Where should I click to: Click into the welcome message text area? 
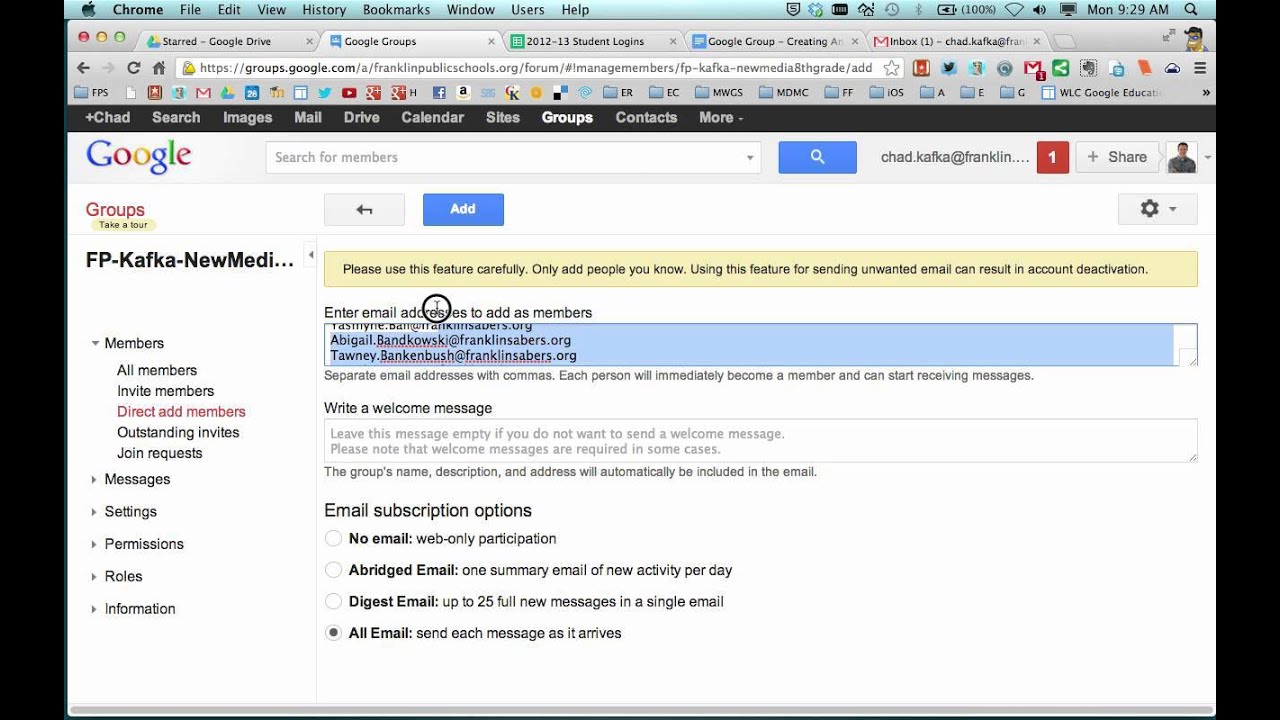[760, 441]
